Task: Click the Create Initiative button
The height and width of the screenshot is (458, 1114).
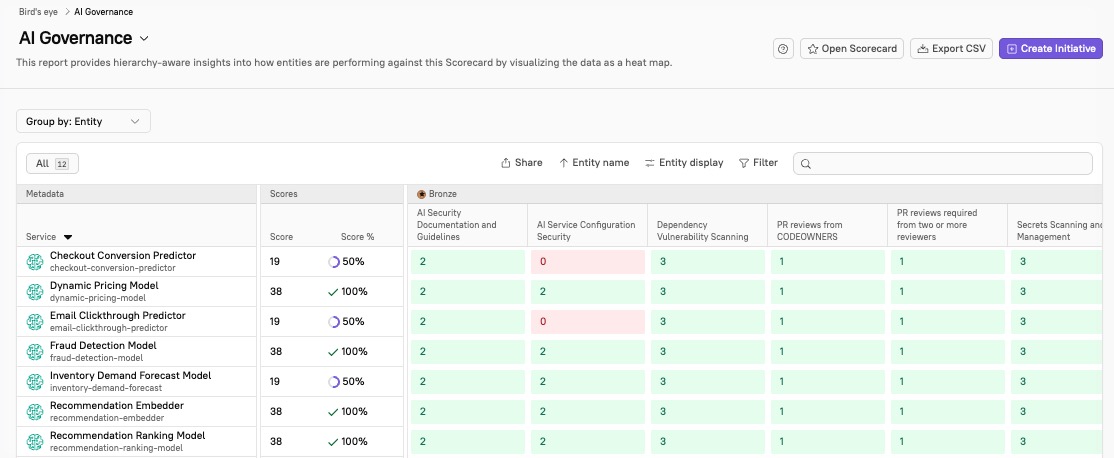Action: tap(1051, 49)
